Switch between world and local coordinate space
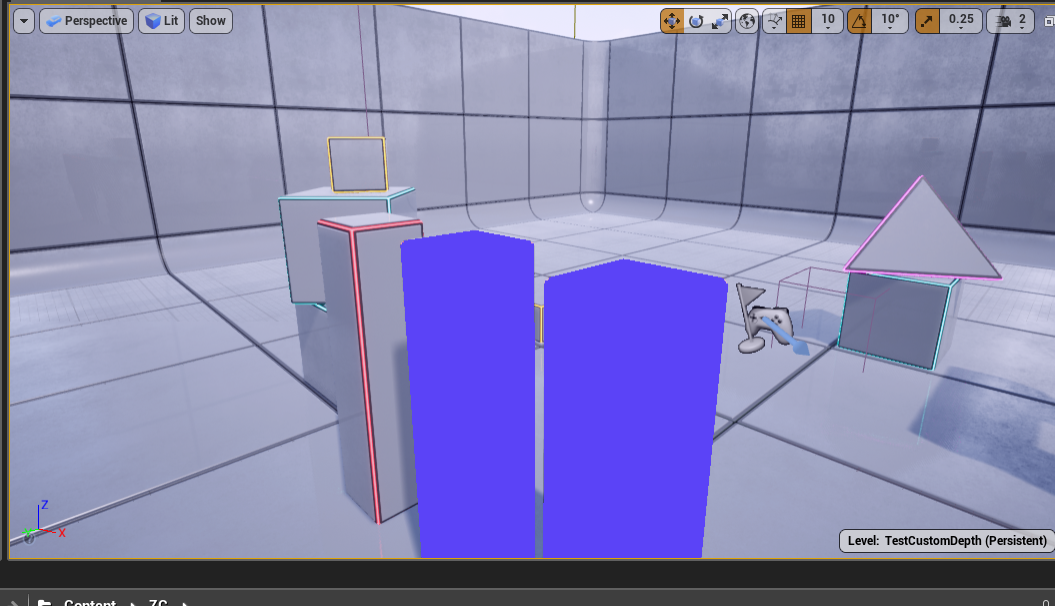Viewport: 1055px width, 606px height. tap(746, 19)
